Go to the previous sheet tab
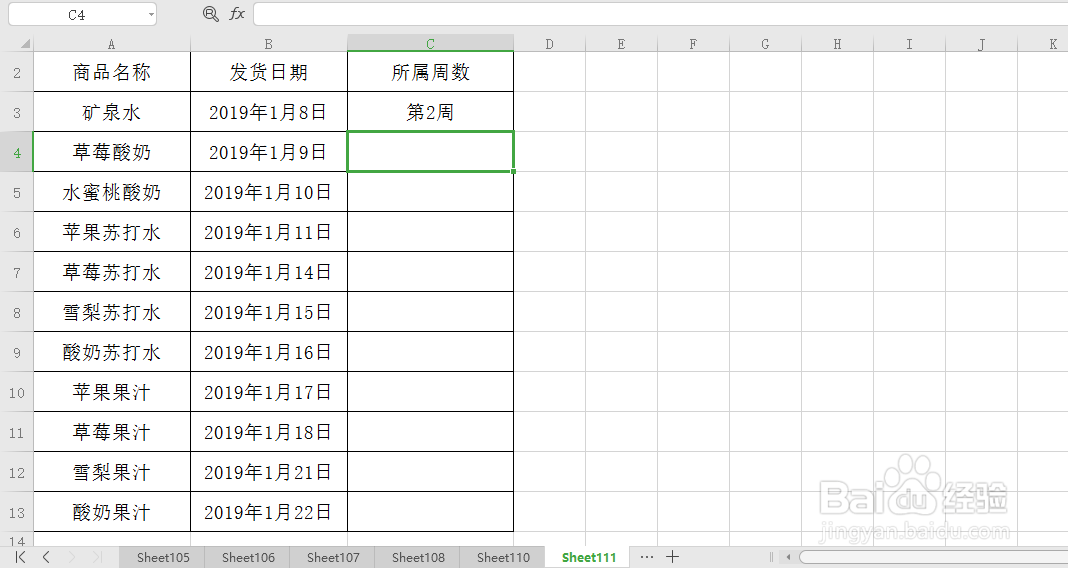 point(46,557)
